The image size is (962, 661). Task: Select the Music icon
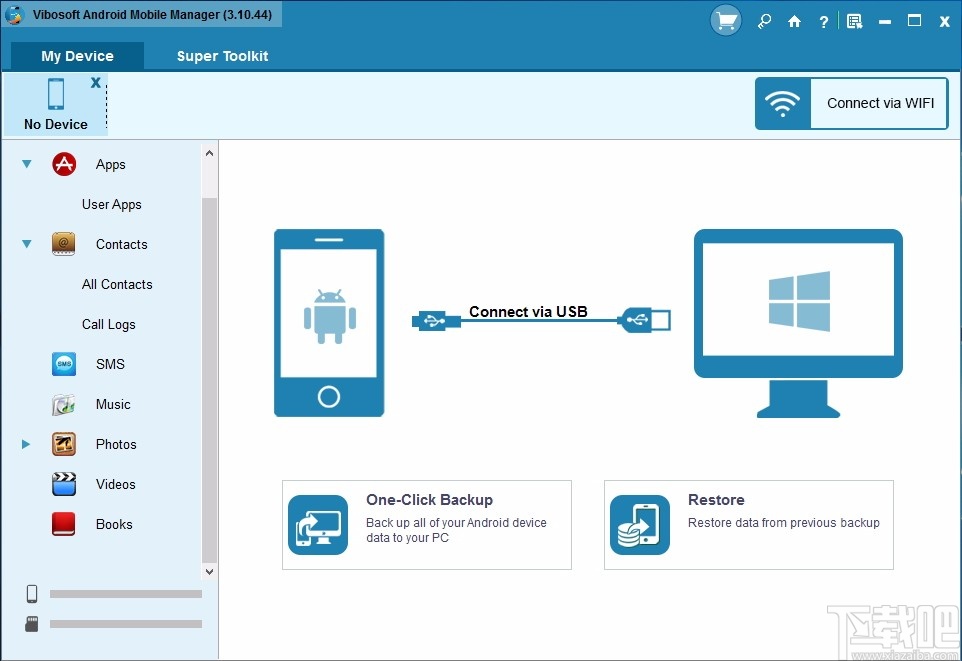63,404
